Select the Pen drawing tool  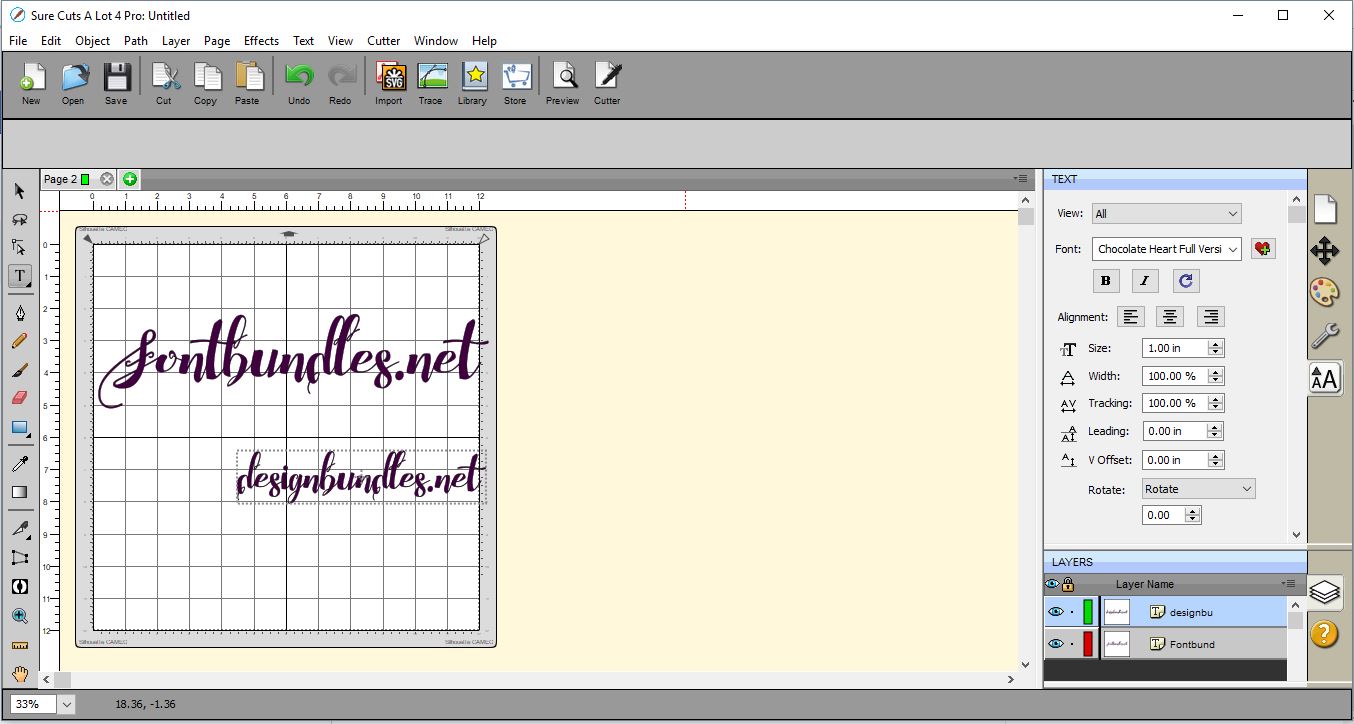[x=19, y=313]
